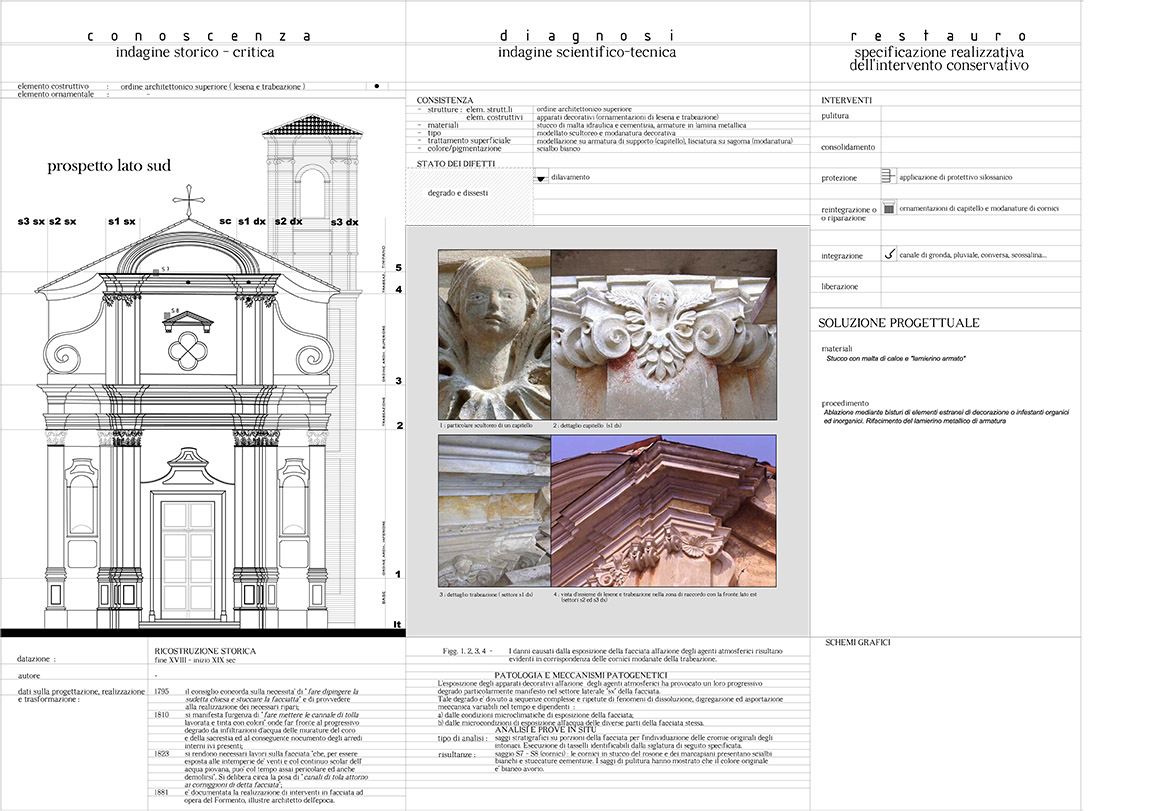Click the dilavamento symbol icon
1170x811 pixels.
[541, 178]
